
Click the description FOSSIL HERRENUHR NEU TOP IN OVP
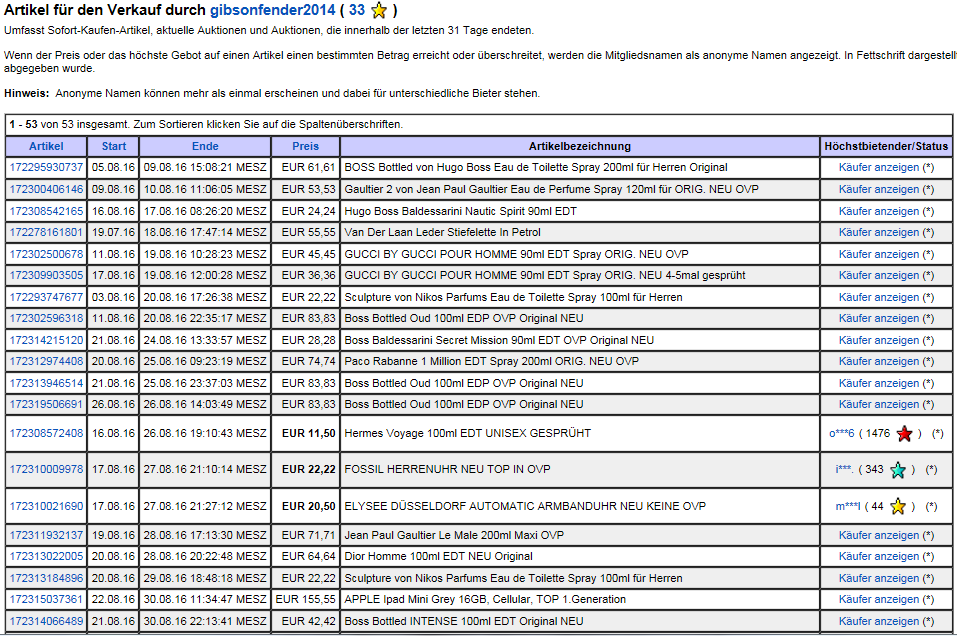click(447, 469)
